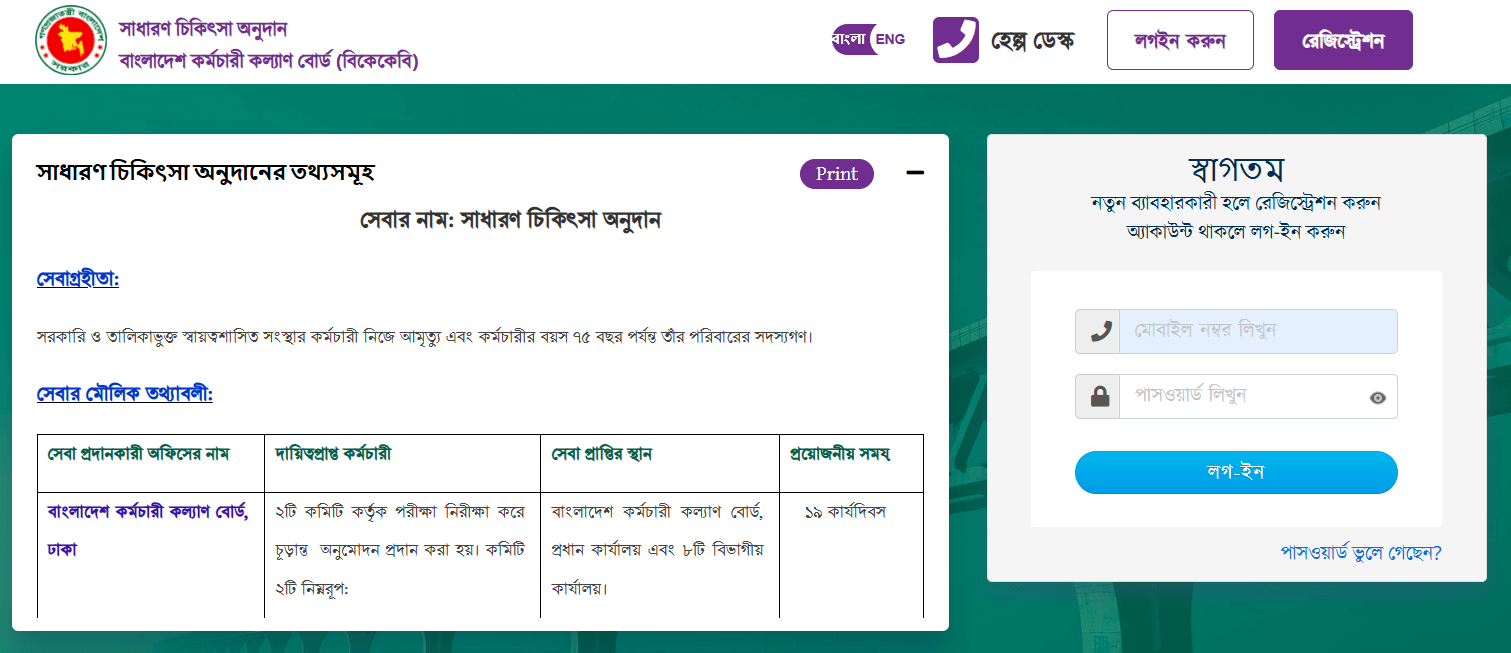The height and width of the screenshot is (653, 1511).
Task: Select the বাংলা language option
Action: (849, 40)
